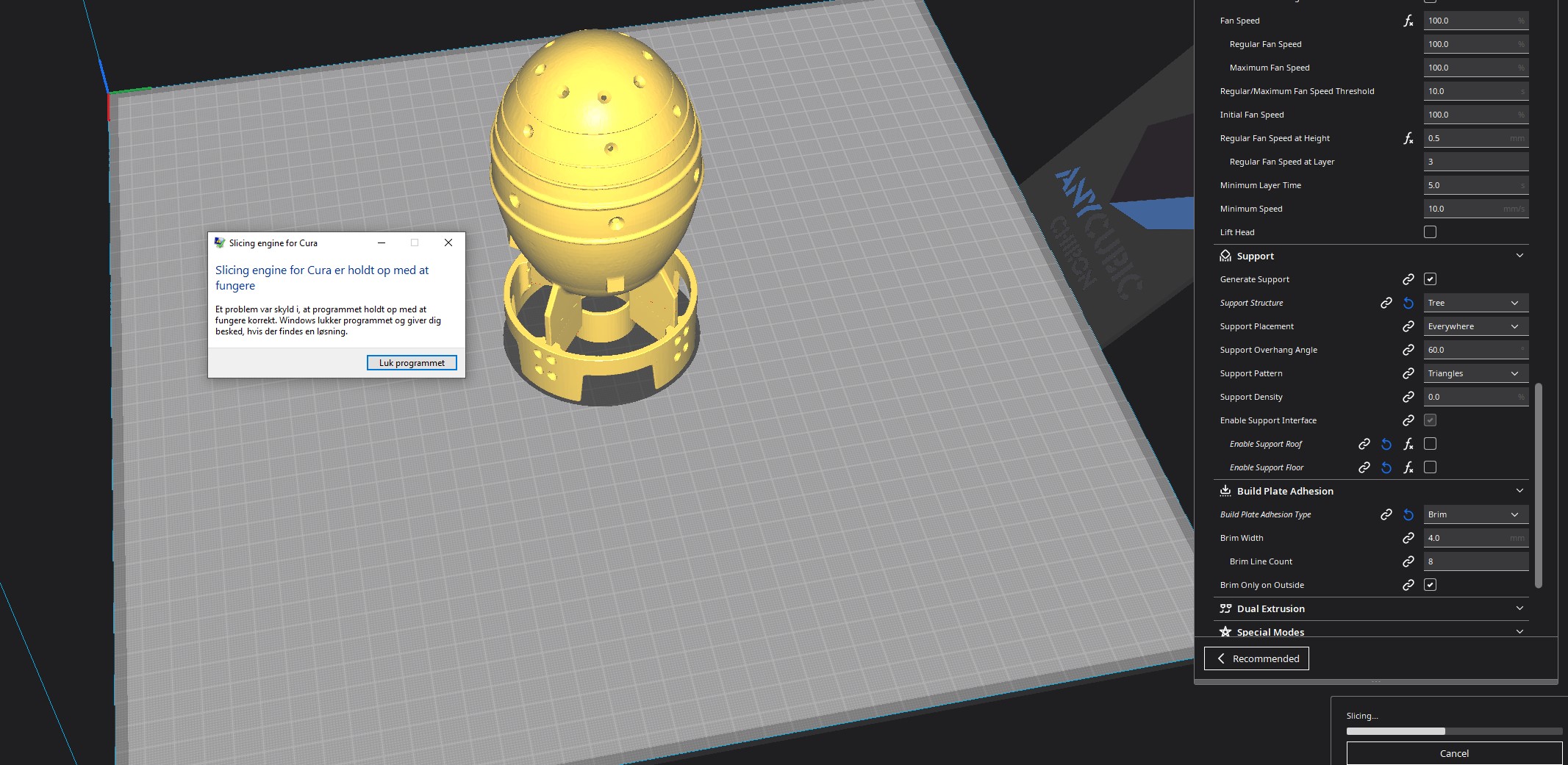1568x765 pixels.
Task: Click Luk programmet in the crash dialog
Action: (412, 363)
